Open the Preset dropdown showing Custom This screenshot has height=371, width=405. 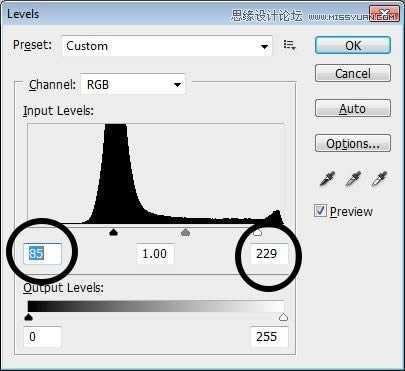point(167,46)
